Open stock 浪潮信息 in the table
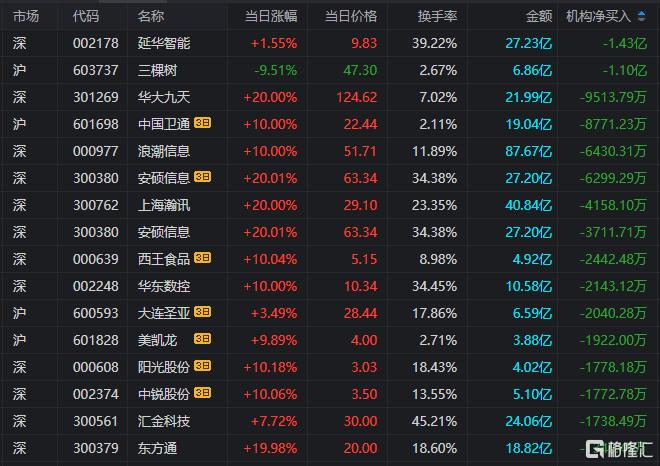The image size is (660, 466). (164, 151)
